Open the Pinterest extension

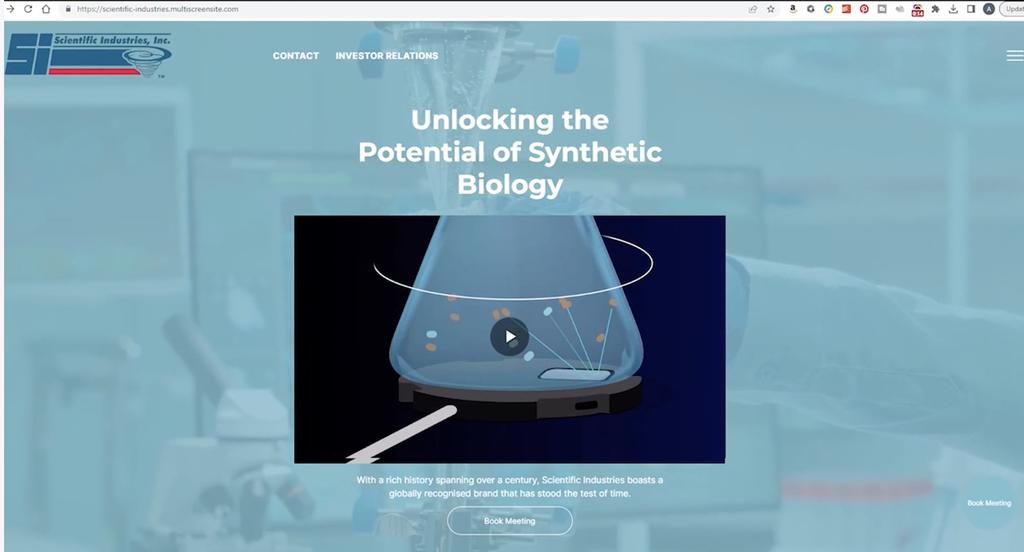(x=864, y=9)
